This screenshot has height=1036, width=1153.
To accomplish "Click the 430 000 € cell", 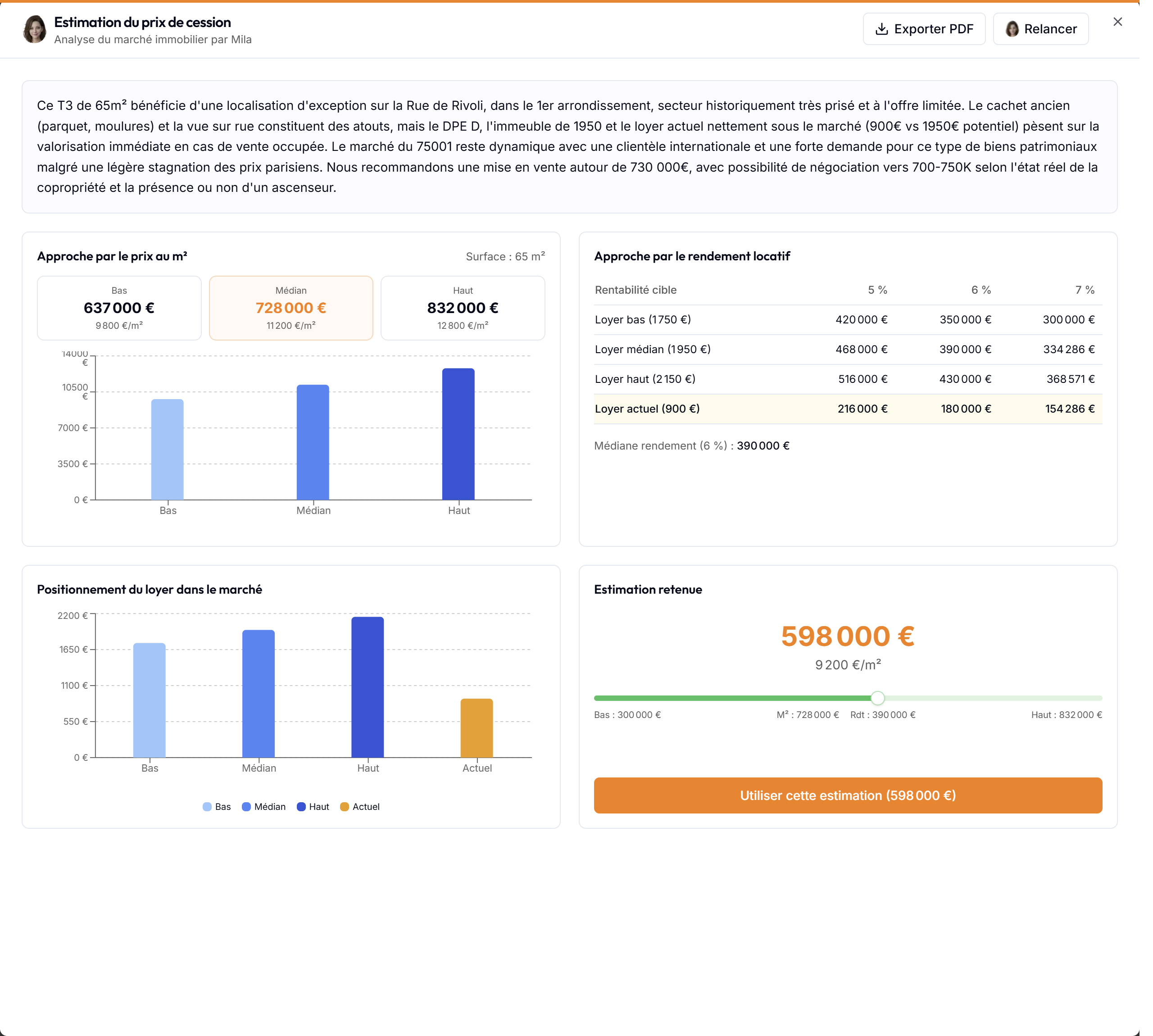I will pyautogui.click(x=965, y=378).
